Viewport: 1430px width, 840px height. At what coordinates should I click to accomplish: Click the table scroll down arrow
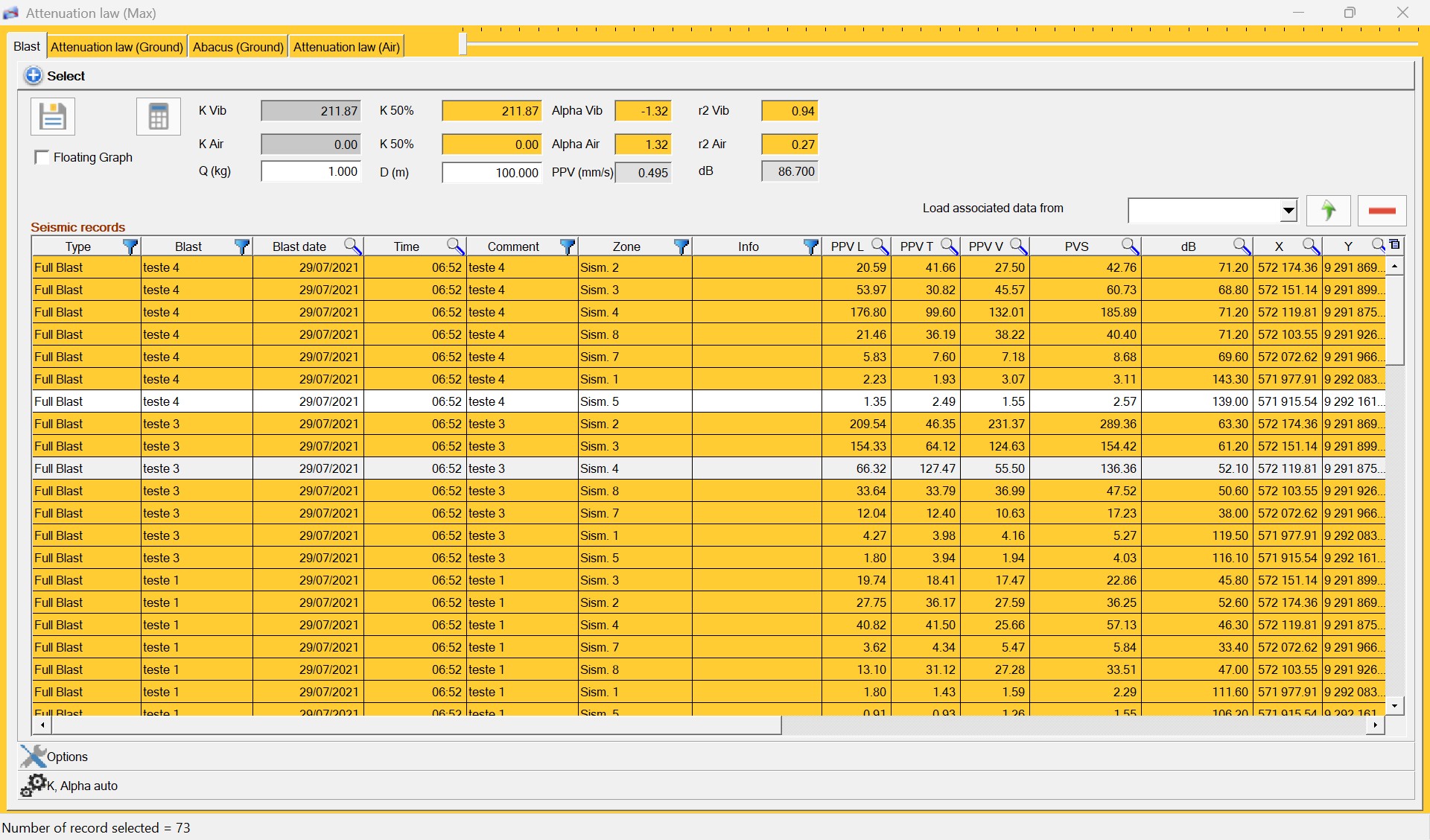[1394, 704]
